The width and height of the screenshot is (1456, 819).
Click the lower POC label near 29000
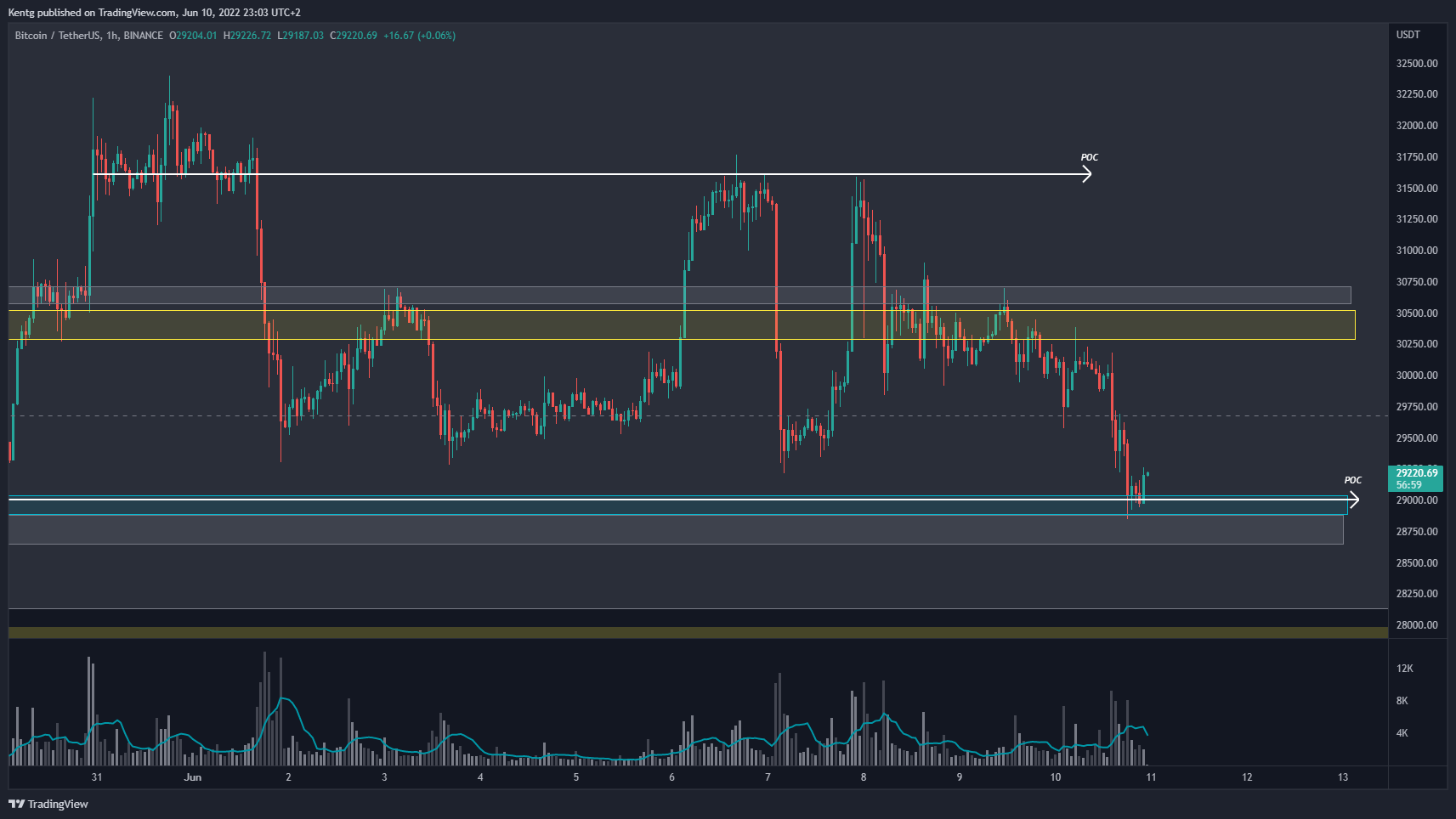(1353, 480)
